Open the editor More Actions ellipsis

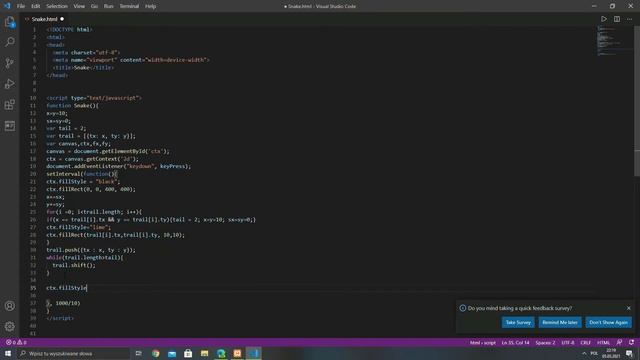click(x=629, y=19)
